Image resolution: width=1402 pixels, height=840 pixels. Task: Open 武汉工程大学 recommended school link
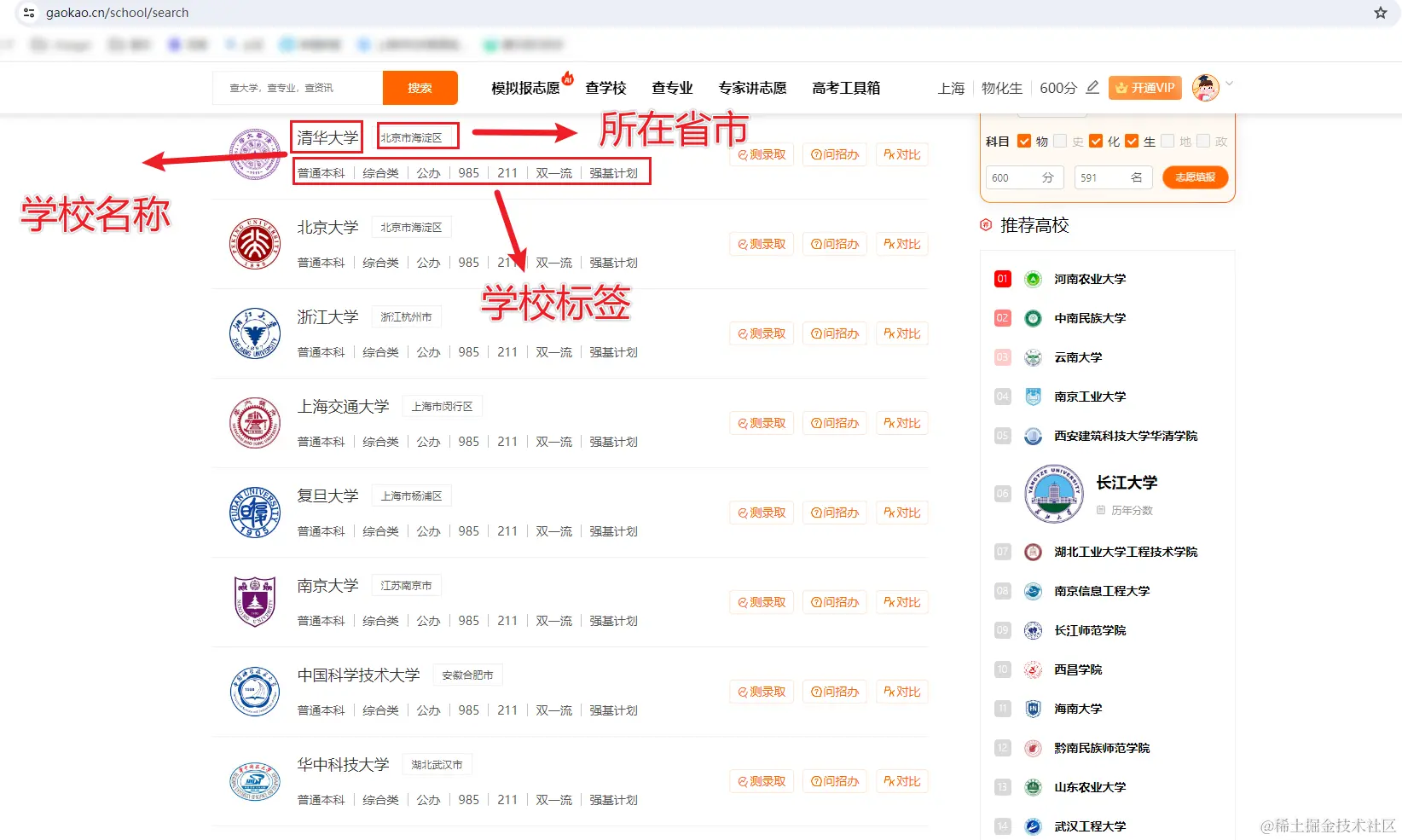click(1090, 826)
